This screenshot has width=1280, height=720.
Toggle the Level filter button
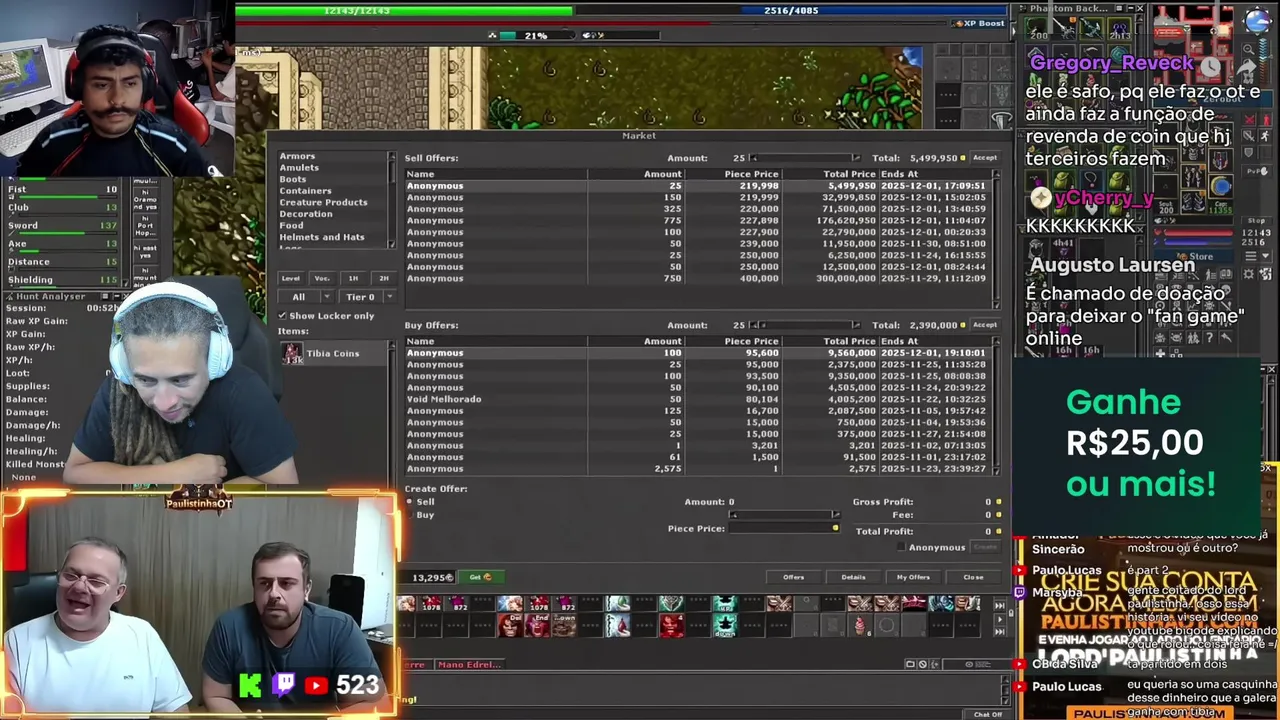point(291,278)
